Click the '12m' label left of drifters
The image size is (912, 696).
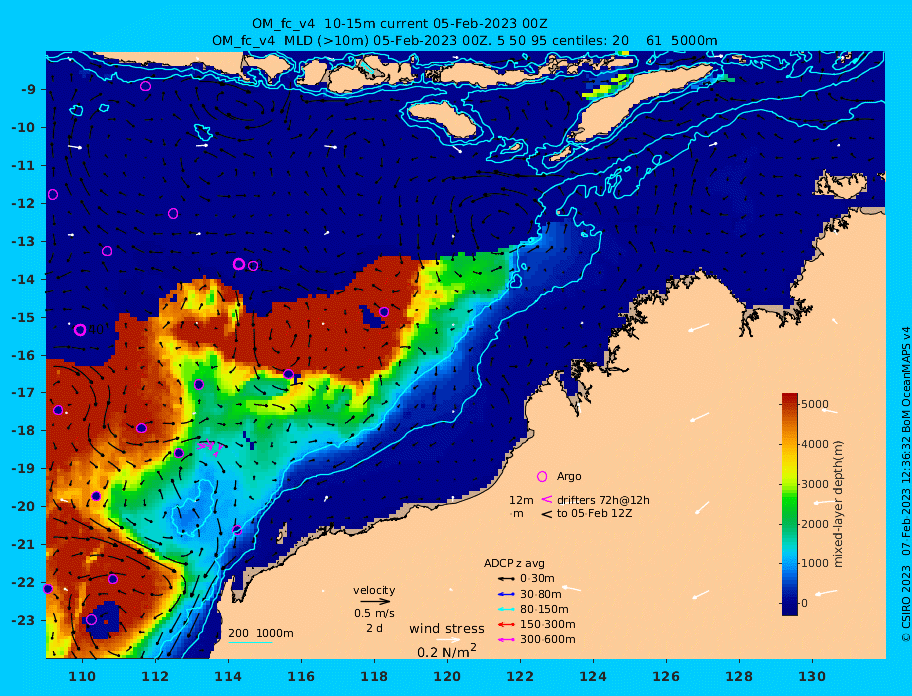click(521, 500)
